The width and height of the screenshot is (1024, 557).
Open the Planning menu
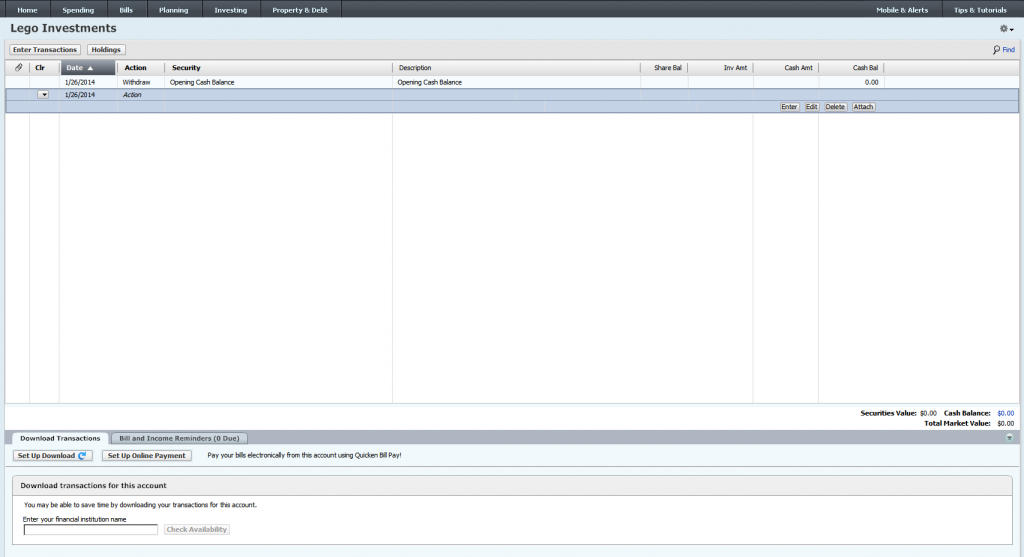point(174,10)
